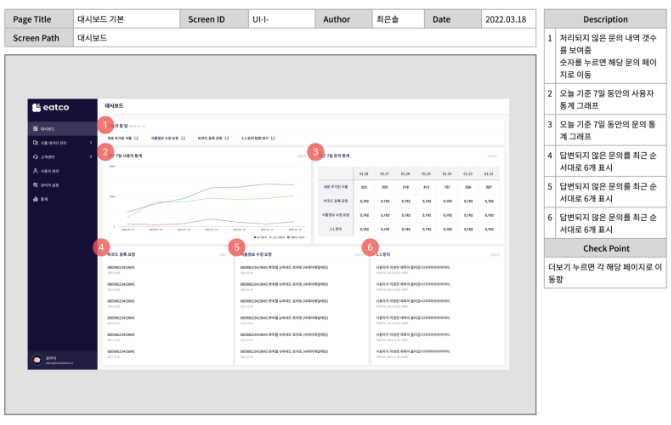Open the 바코드 등록 요청 count 12
Screen dimensions: 671x425
pyautogui.click(x=226, y=138)
